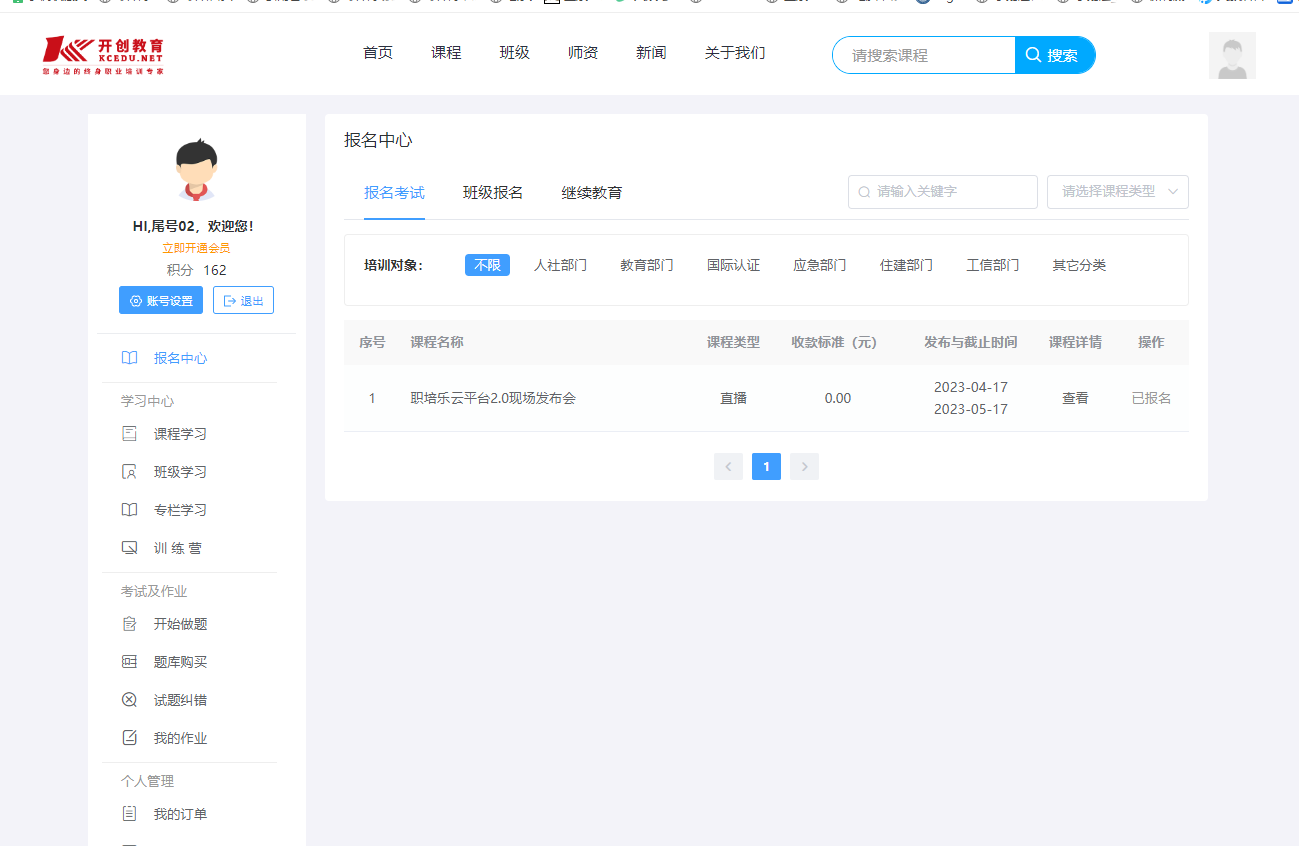The height and width of the screenshot is (846, 1299).
Task: Go to previous page arrow in pagination
Action: [x=728, y=466]
